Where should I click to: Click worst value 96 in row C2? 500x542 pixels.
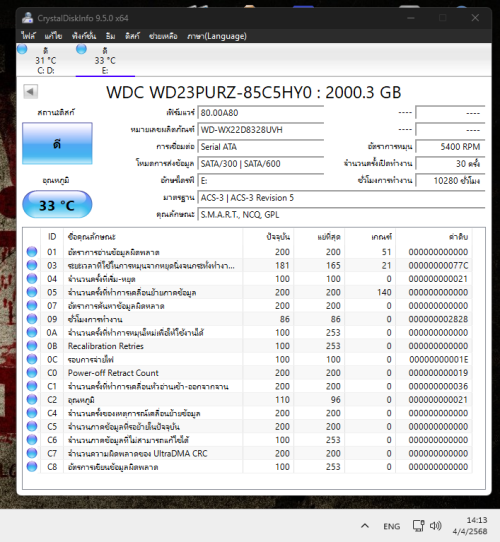click(x=335, y=400)
